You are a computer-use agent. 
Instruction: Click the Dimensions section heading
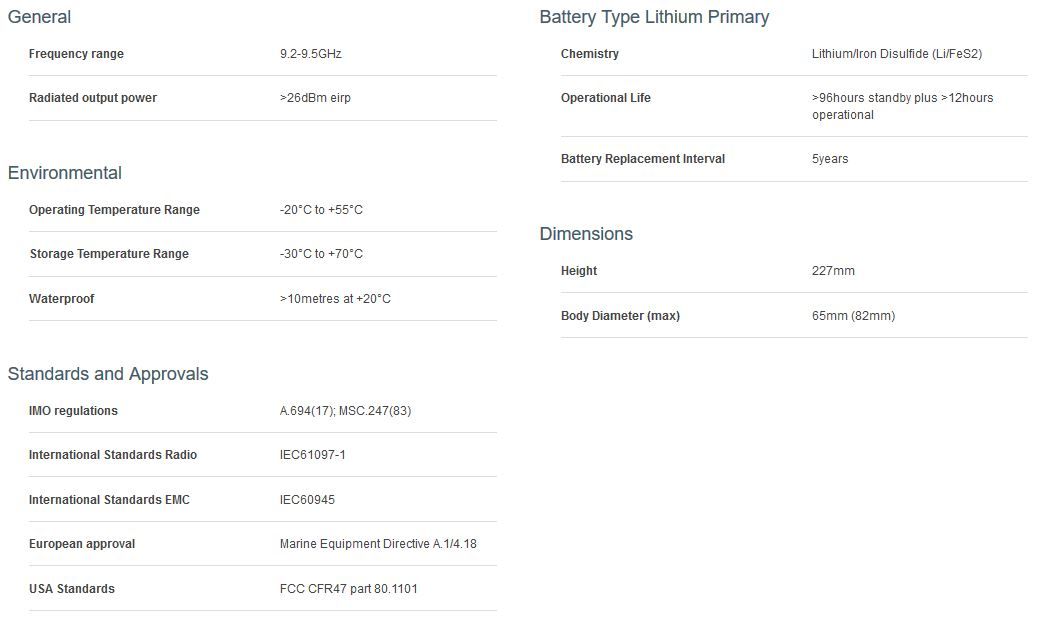point(586,234)
